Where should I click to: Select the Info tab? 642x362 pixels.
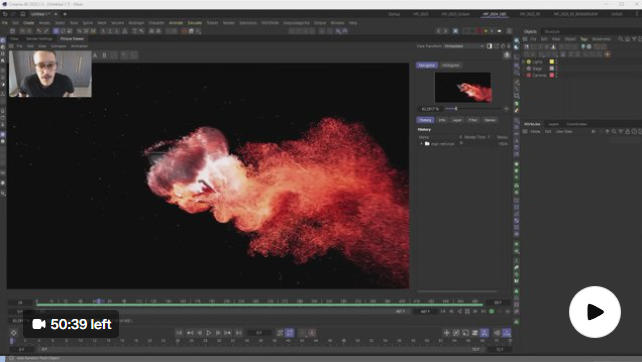click(x=442, y=120)
